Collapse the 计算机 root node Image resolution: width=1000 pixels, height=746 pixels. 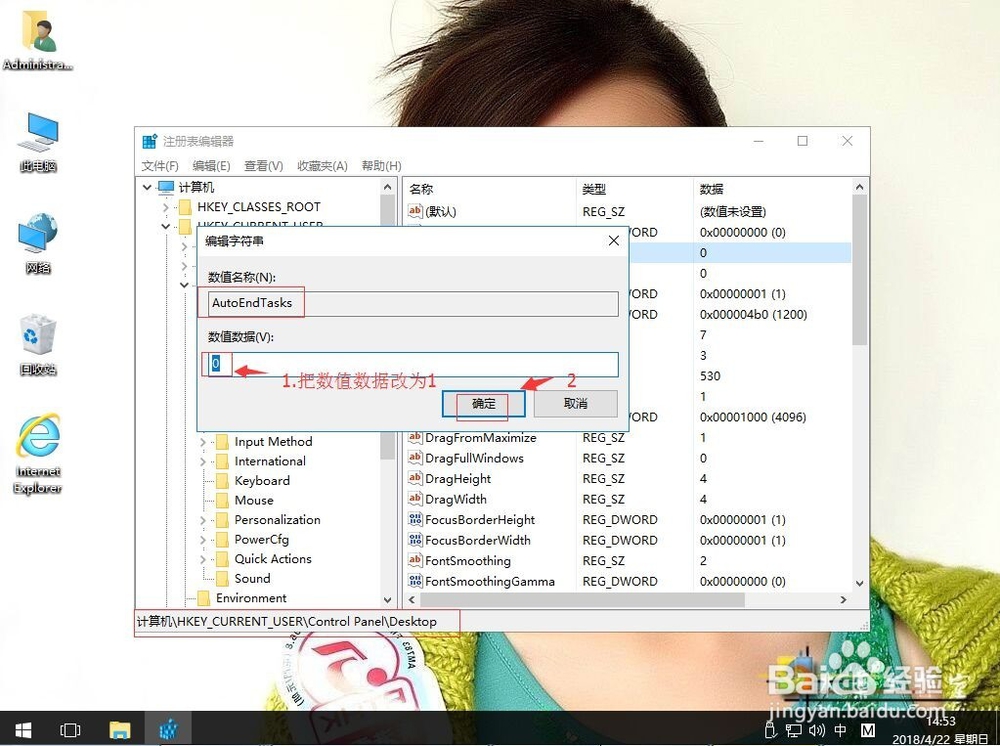click(147, 187)
